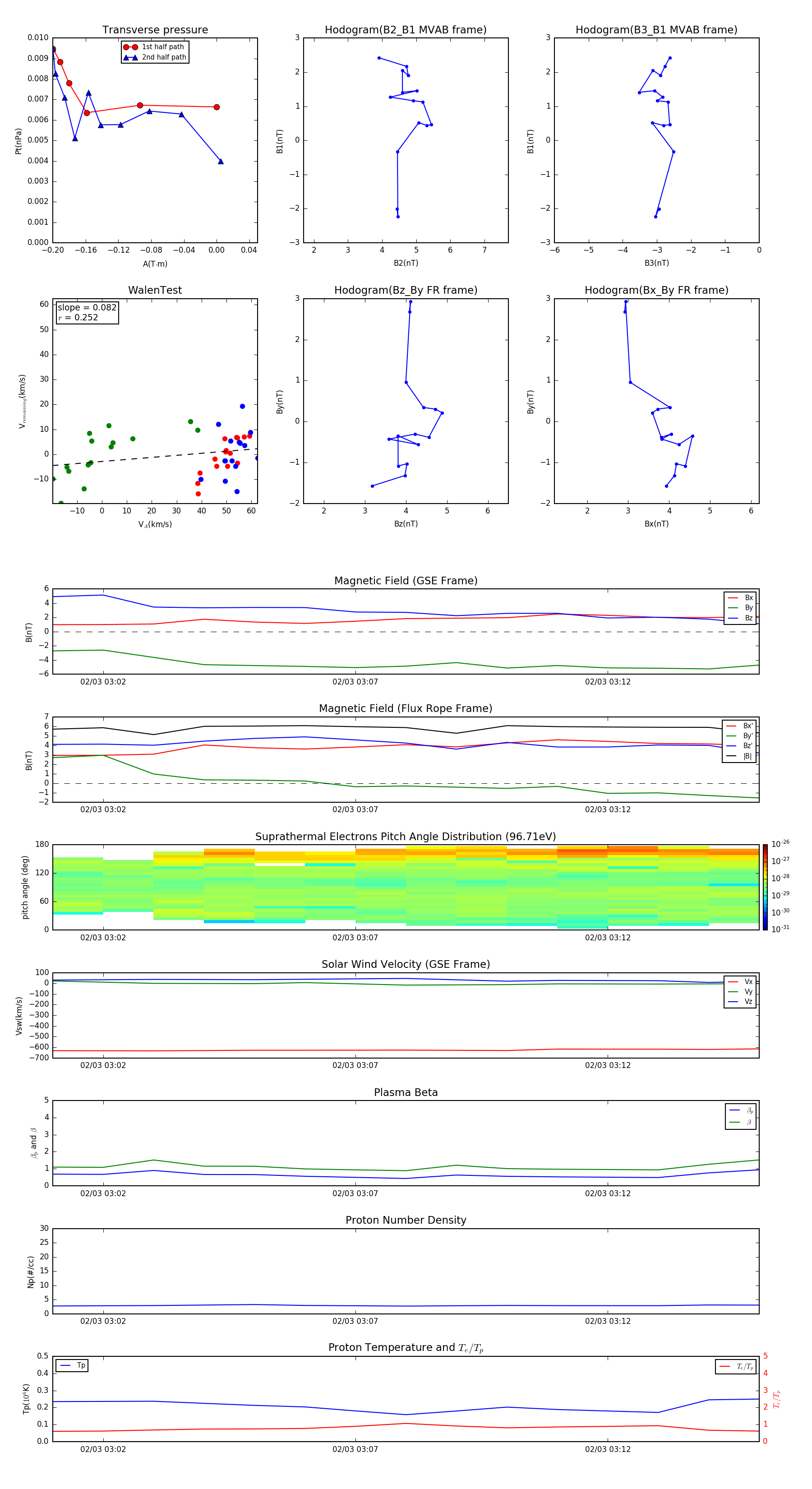812x1489 pixels.
Task: Click the Tp legend in Proton Temperature plot
Action: click(x=72, y=1365)
